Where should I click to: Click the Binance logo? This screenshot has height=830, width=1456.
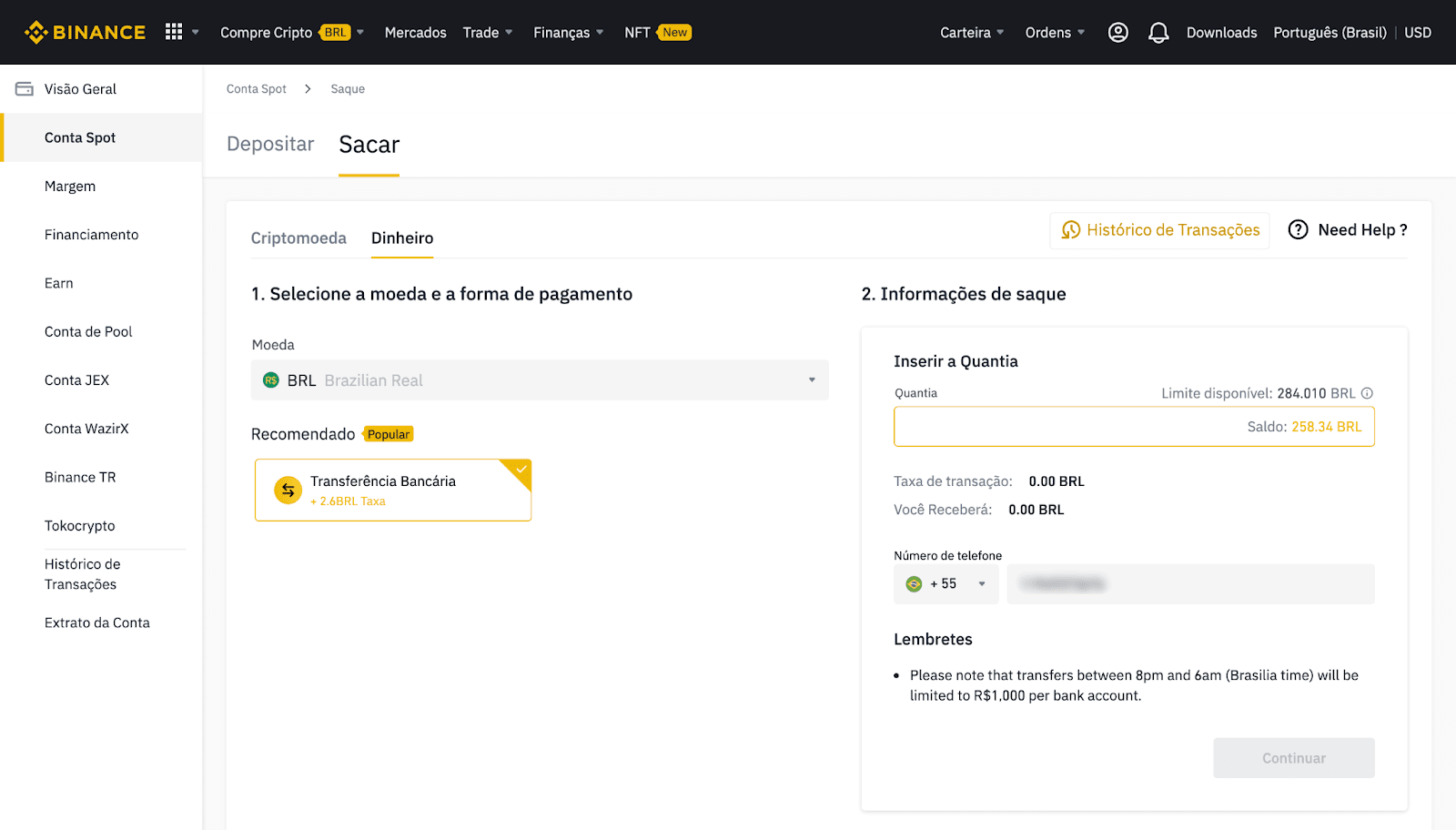tap(85, 33)
